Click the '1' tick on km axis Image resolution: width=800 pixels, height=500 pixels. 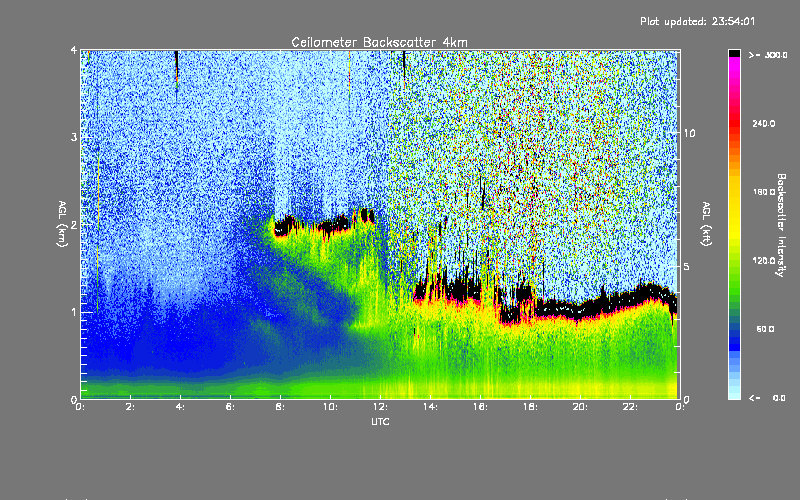(x=74, y=312)
